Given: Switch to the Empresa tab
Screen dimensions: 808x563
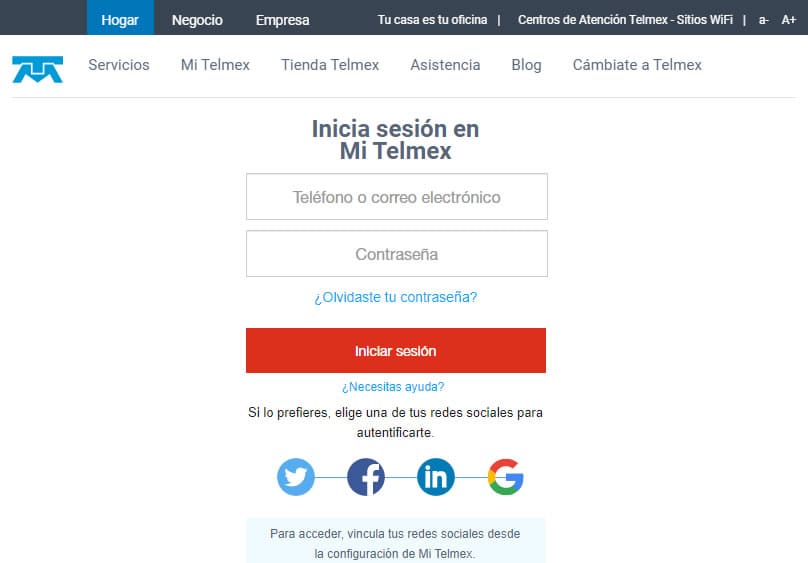Looking at the screenshot, I should click(x=282, y=20).
